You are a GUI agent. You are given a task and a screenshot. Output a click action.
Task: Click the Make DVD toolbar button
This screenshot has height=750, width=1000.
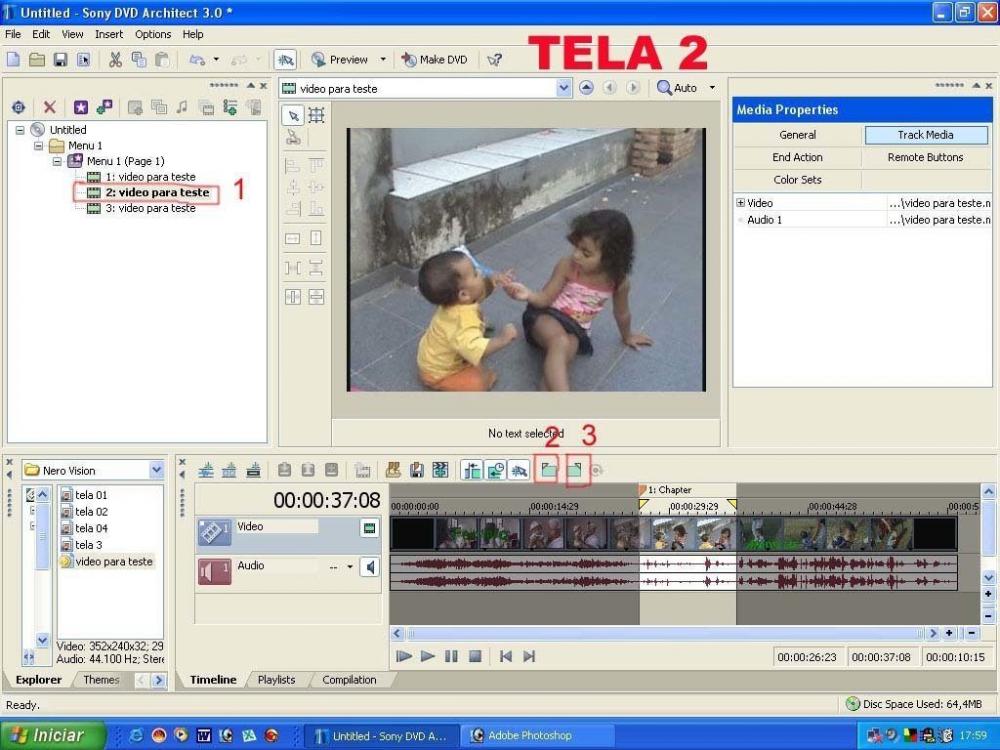(x=434, y=60)
